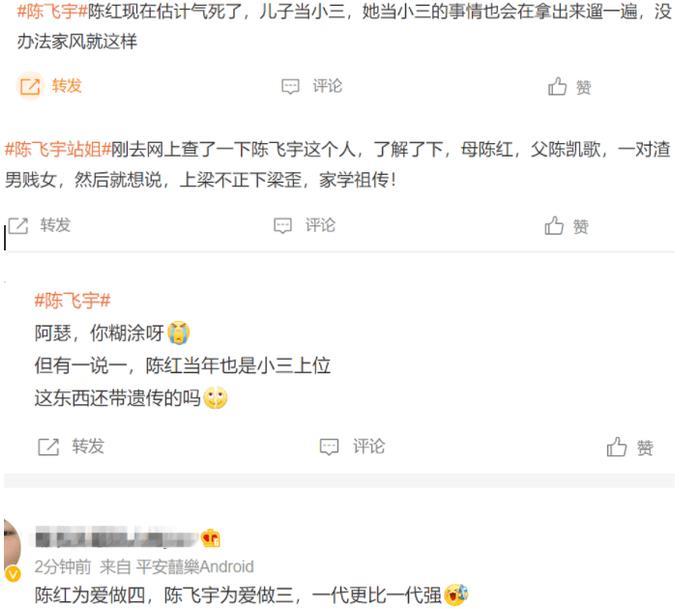
Task: Open the #陈飞宇# hashtag in first post
Action: pyautogui.click(x=52, y=11)
